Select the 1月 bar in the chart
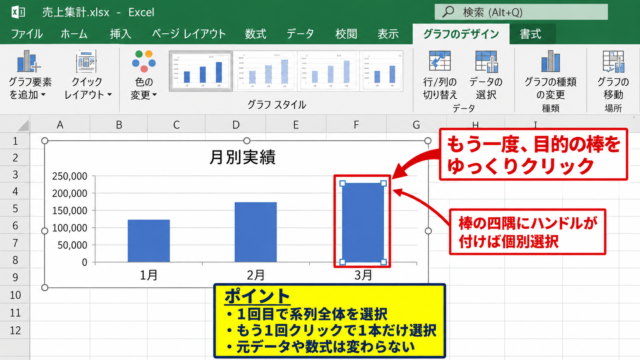The image size is (640, 360). click(x=149, y=241)
